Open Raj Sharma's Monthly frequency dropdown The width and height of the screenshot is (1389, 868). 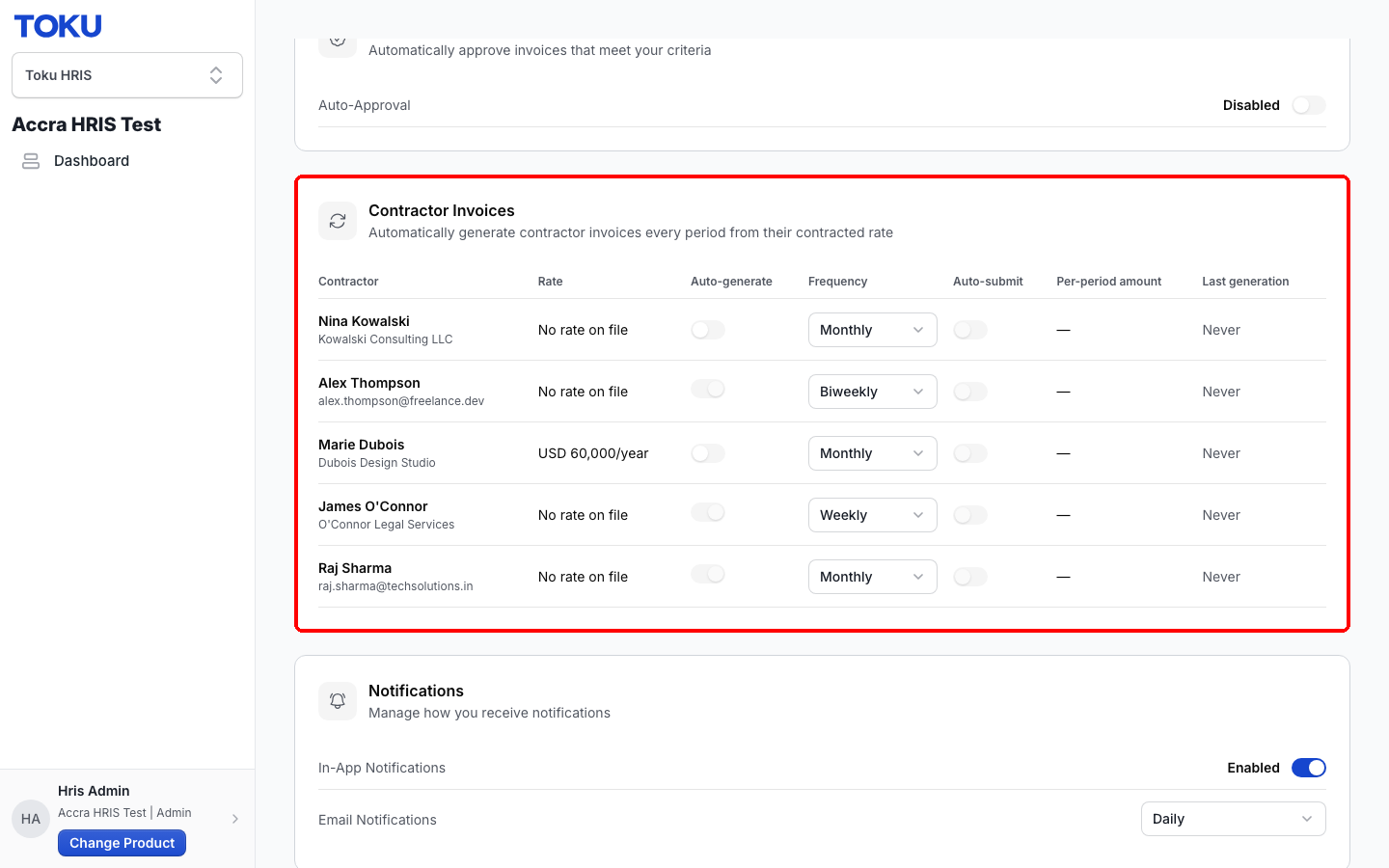(872, 577)
